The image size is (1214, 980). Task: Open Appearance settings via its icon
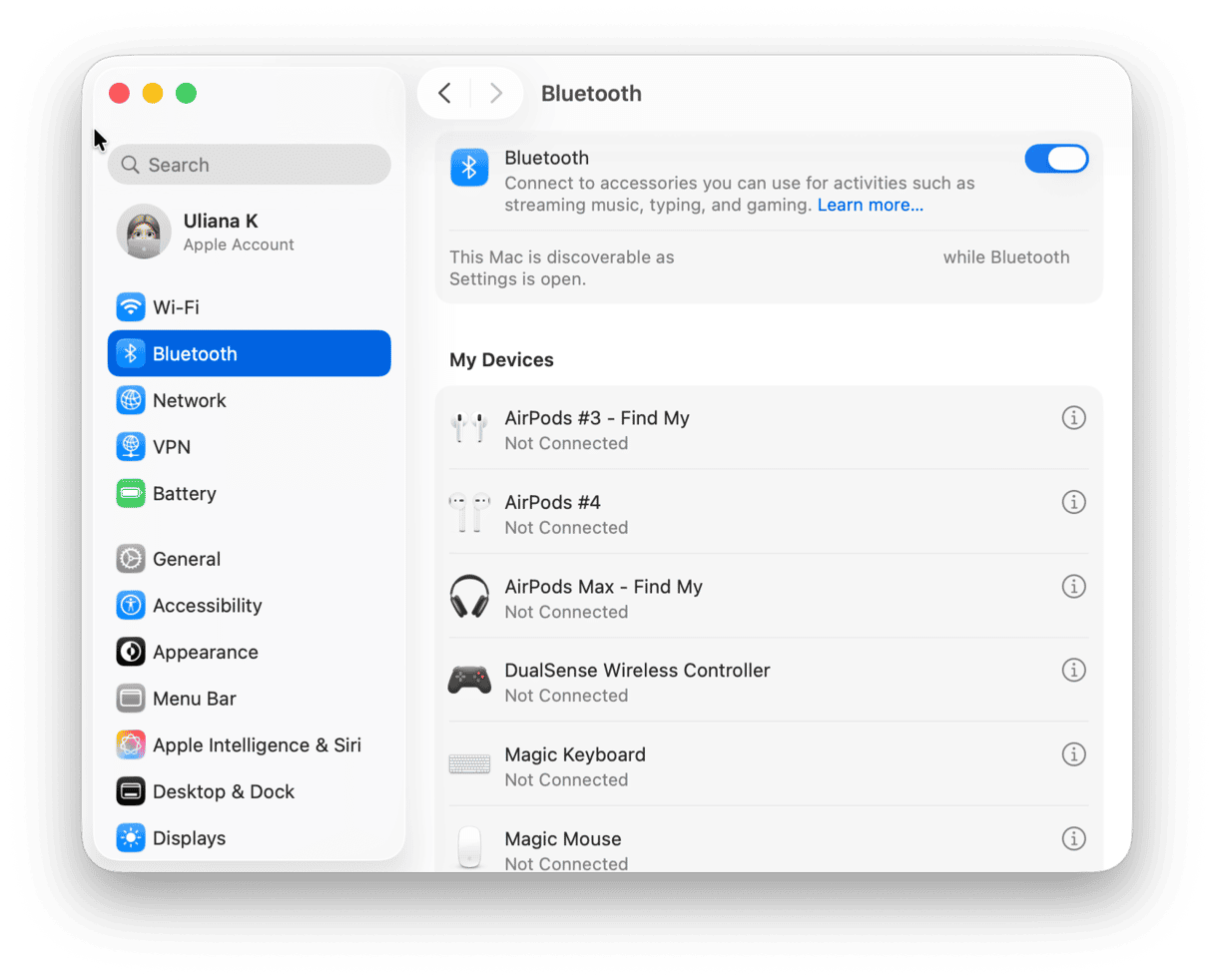131,652
